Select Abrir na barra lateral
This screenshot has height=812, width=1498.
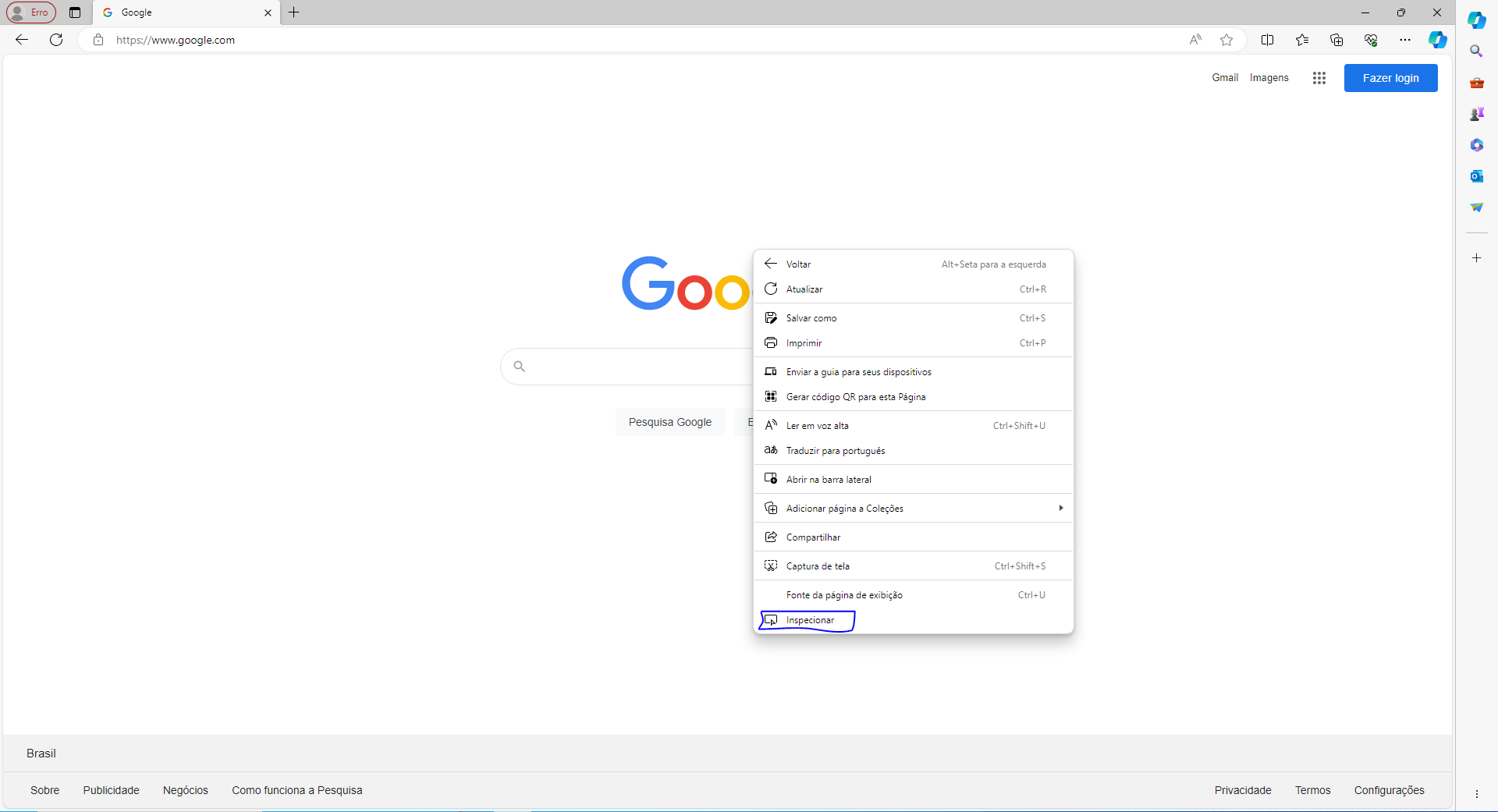pos(914,480)
